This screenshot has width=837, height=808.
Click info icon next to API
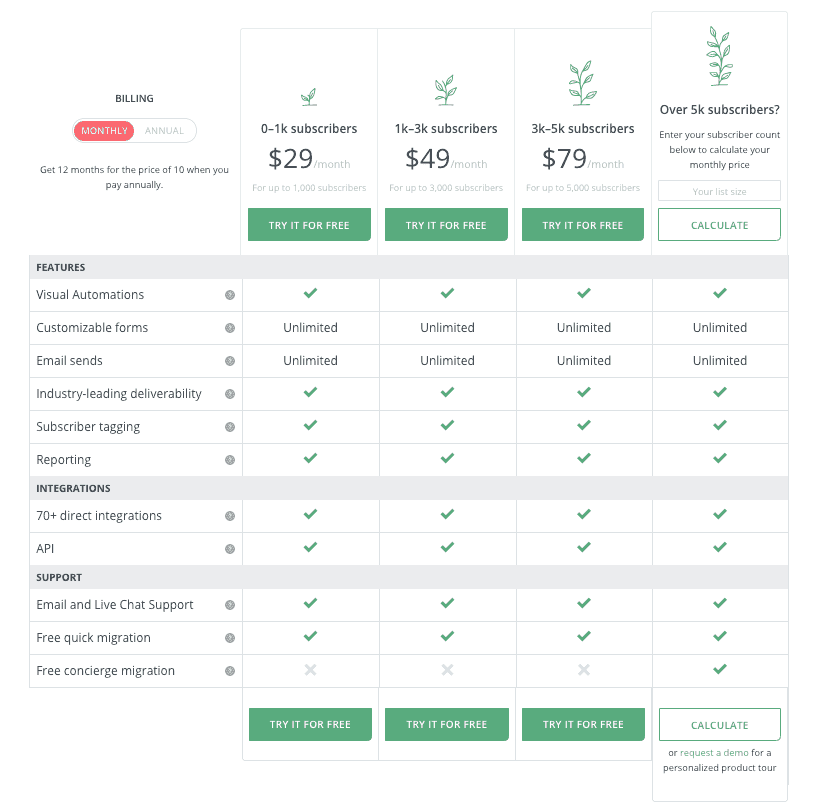click(230, 549)
